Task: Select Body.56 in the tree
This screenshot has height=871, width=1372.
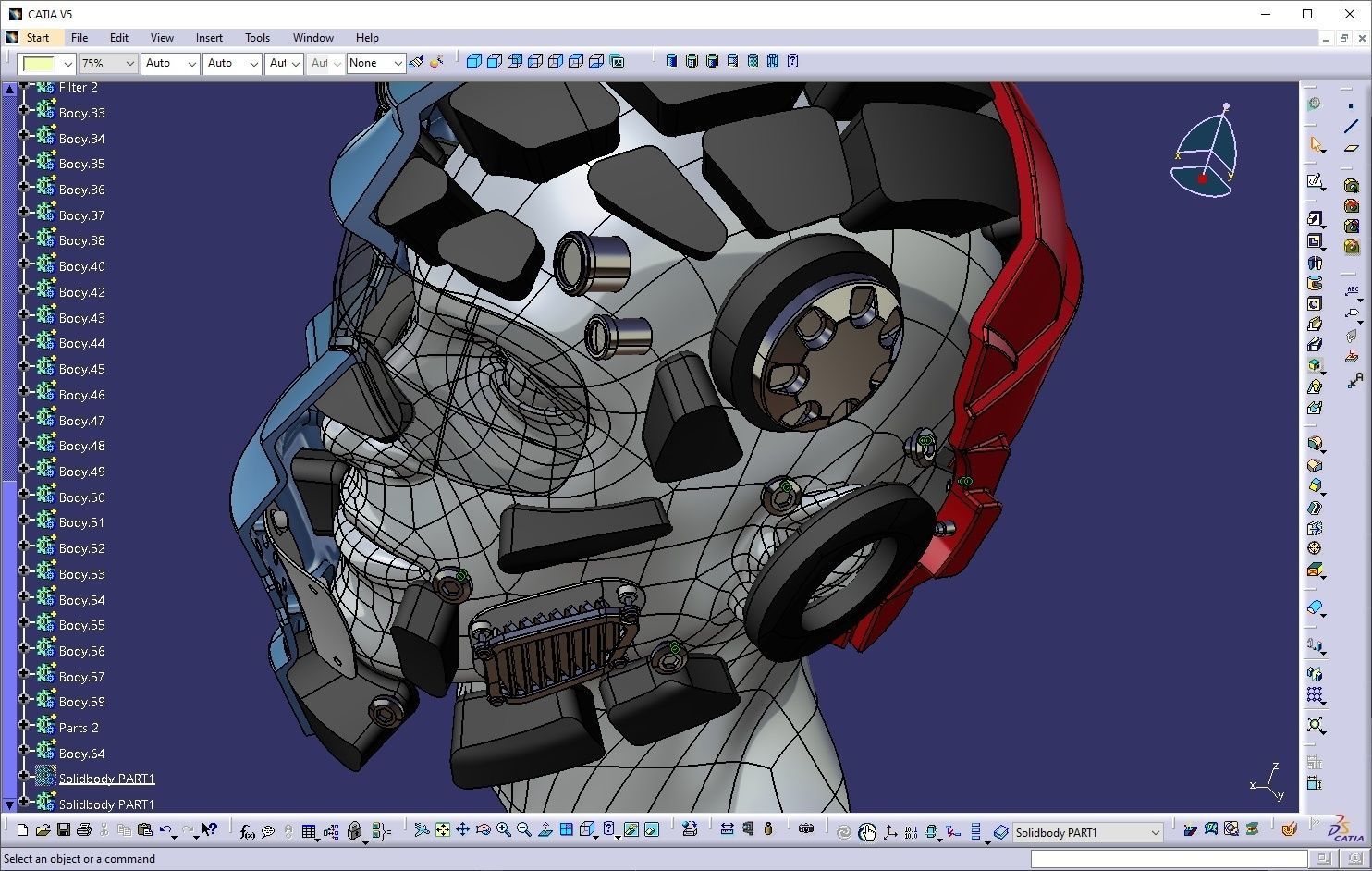Action: (82, 651)
